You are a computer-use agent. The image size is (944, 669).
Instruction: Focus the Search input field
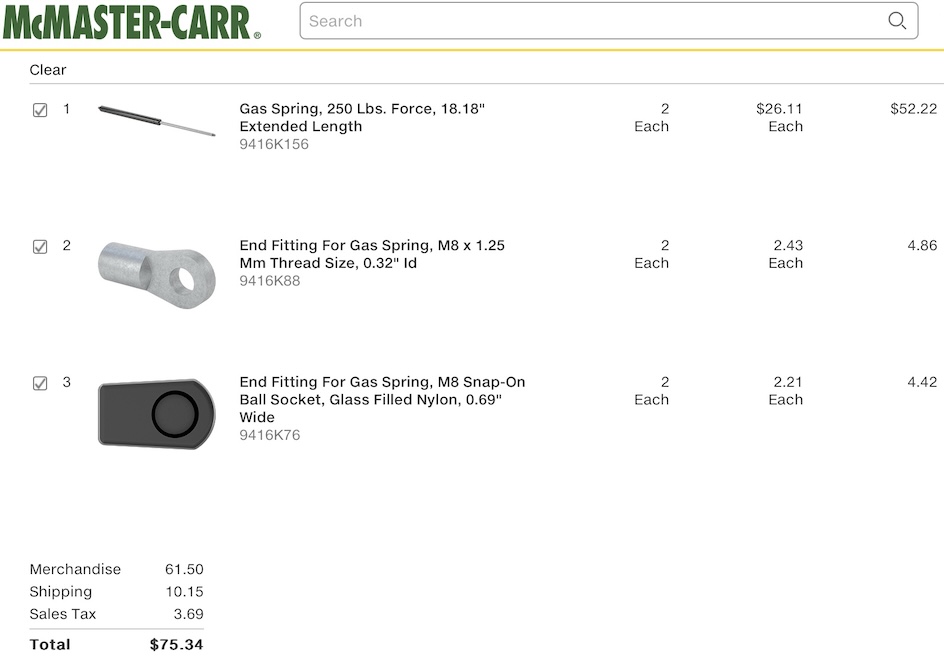(590, 21)
